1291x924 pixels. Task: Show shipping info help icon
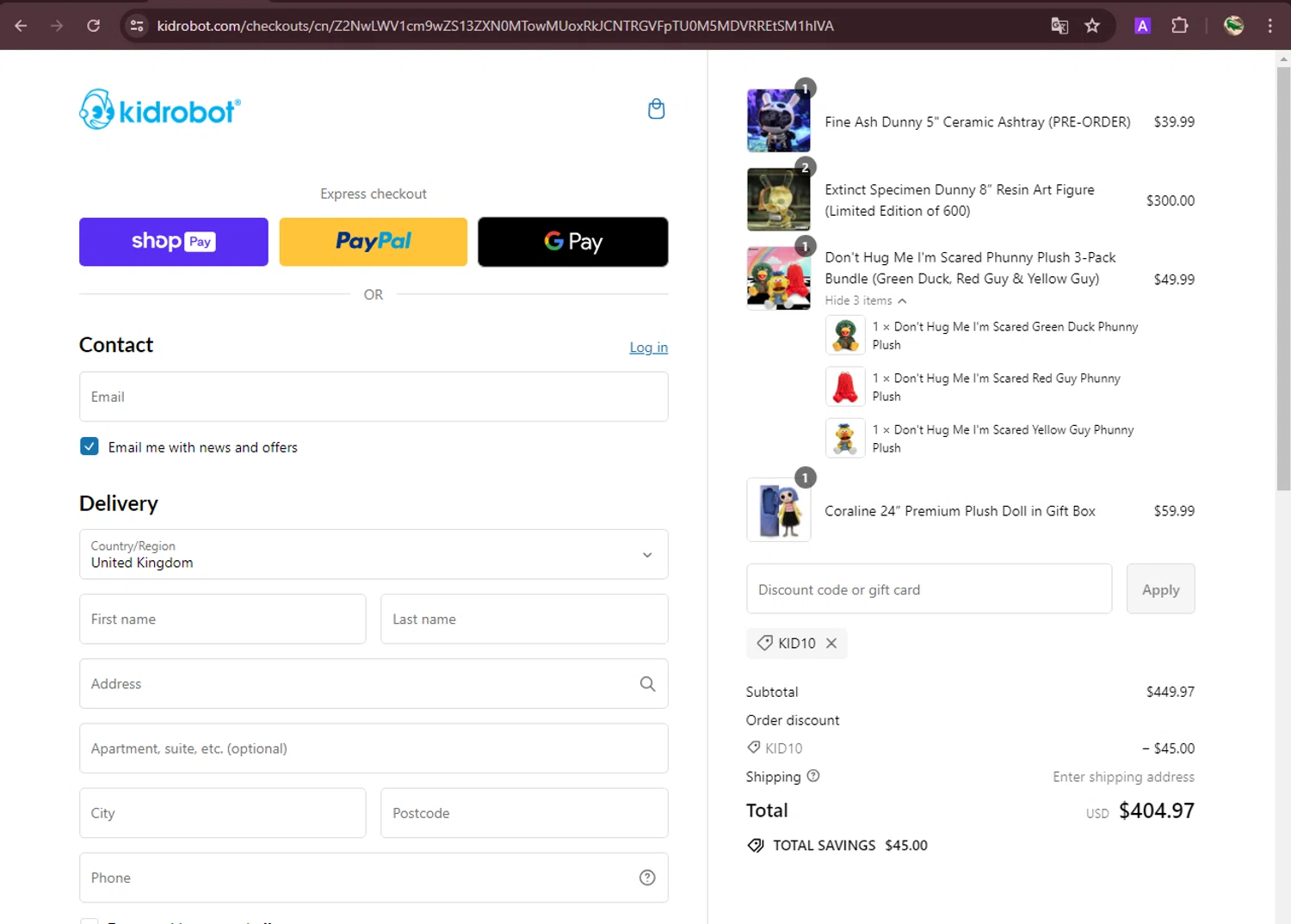tap(813, 776)
